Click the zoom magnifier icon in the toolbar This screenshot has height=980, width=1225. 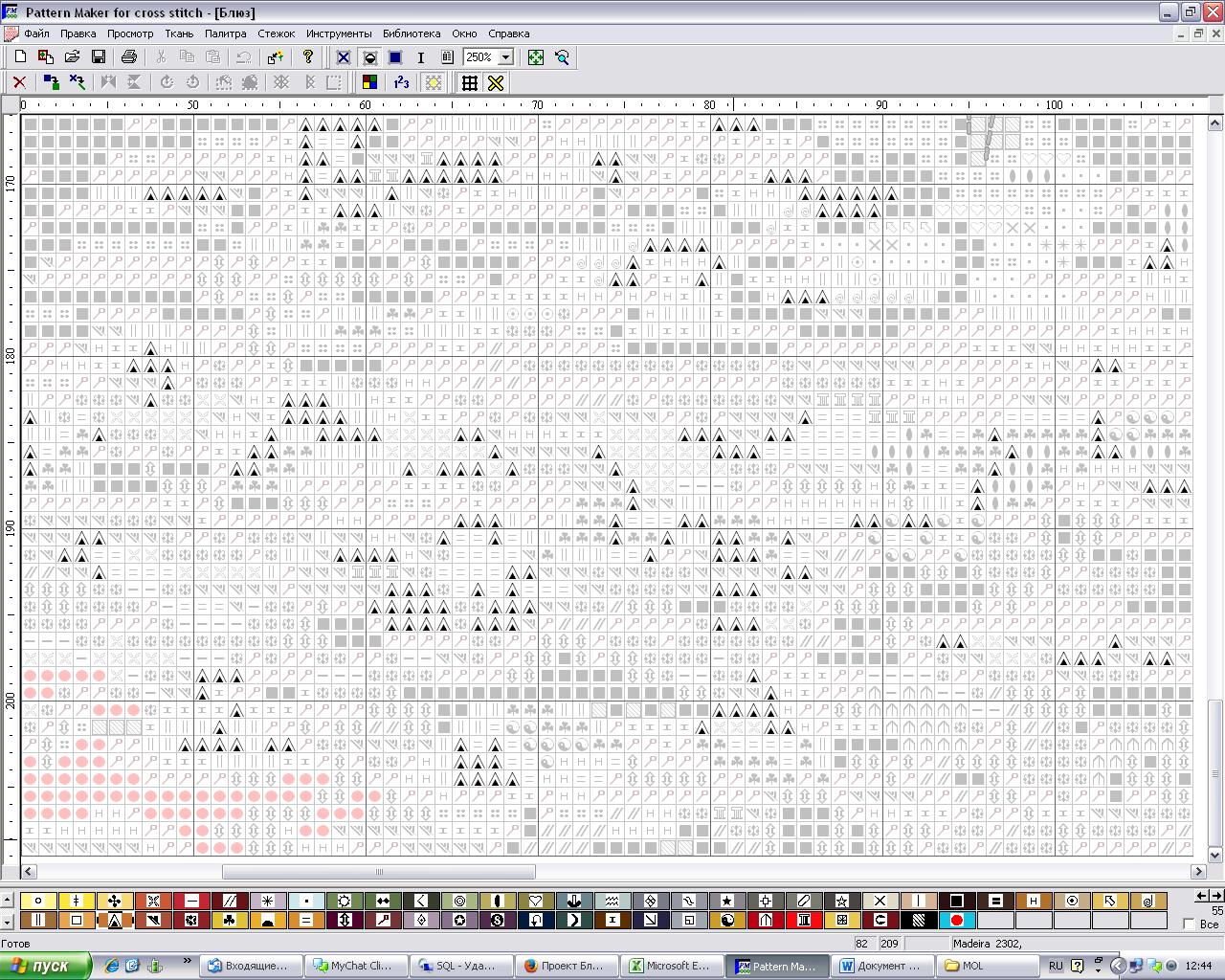562,57
